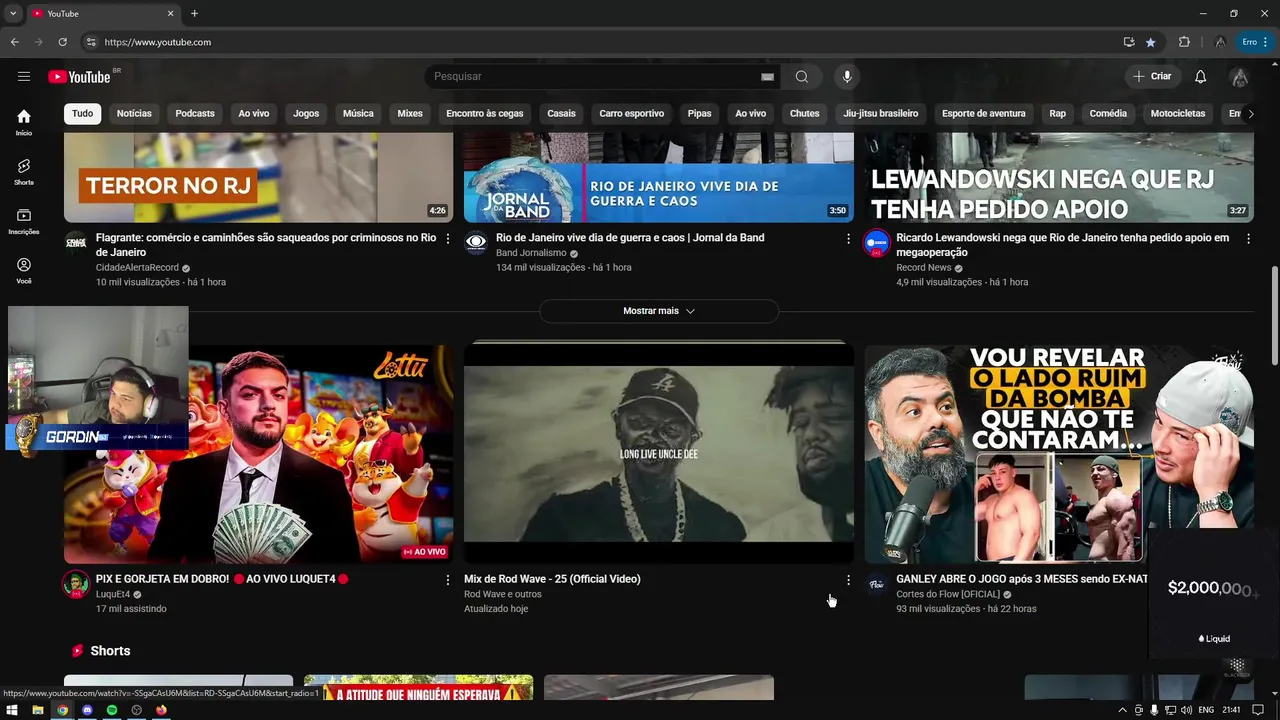Select the Música filter chip
Image resolution: width=1280 pixels, height=720 pixels.
(358, 113)
